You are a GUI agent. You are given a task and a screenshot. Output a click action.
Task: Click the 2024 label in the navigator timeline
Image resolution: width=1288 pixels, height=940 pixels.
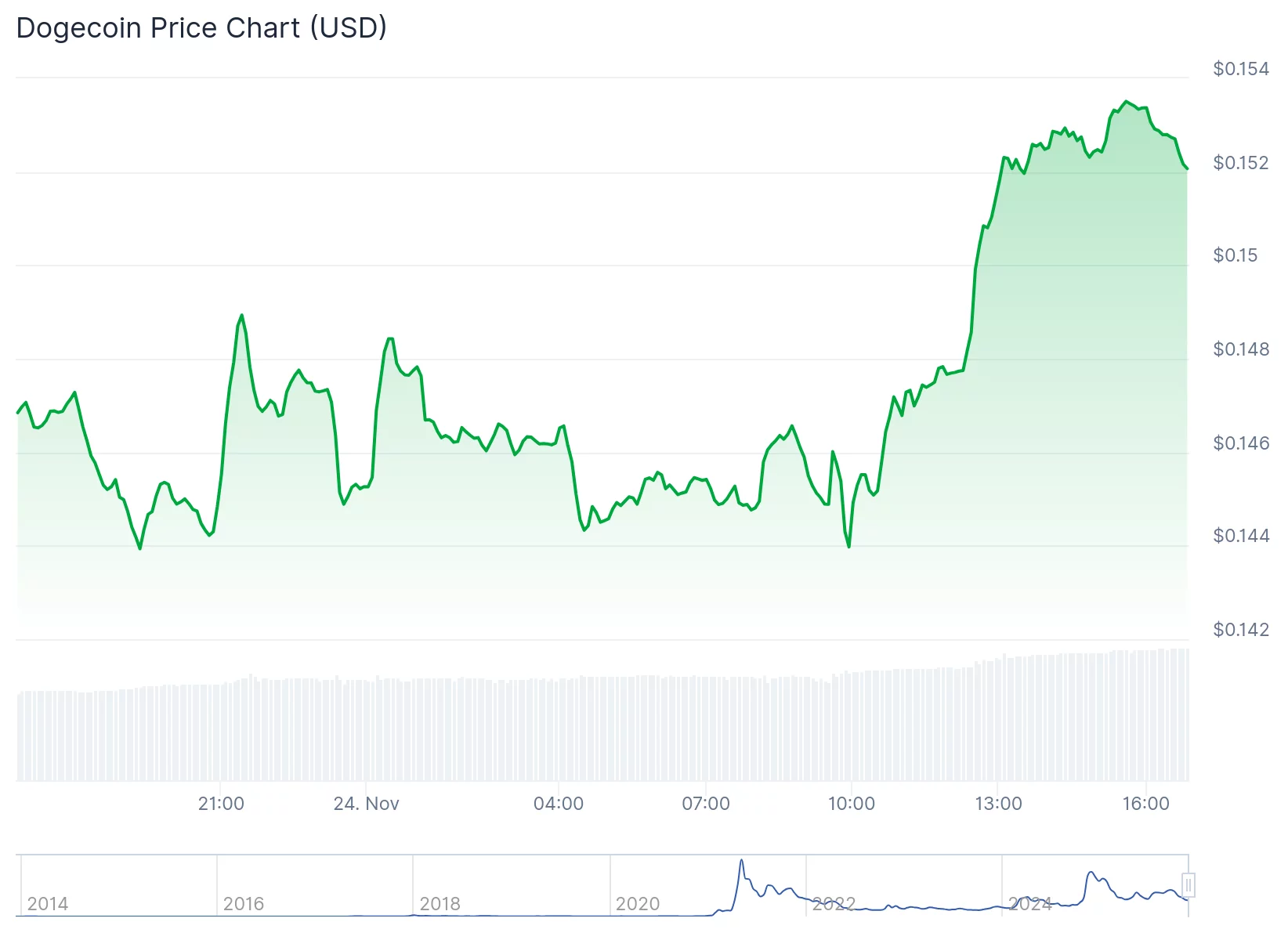(x=1029, y=904)
